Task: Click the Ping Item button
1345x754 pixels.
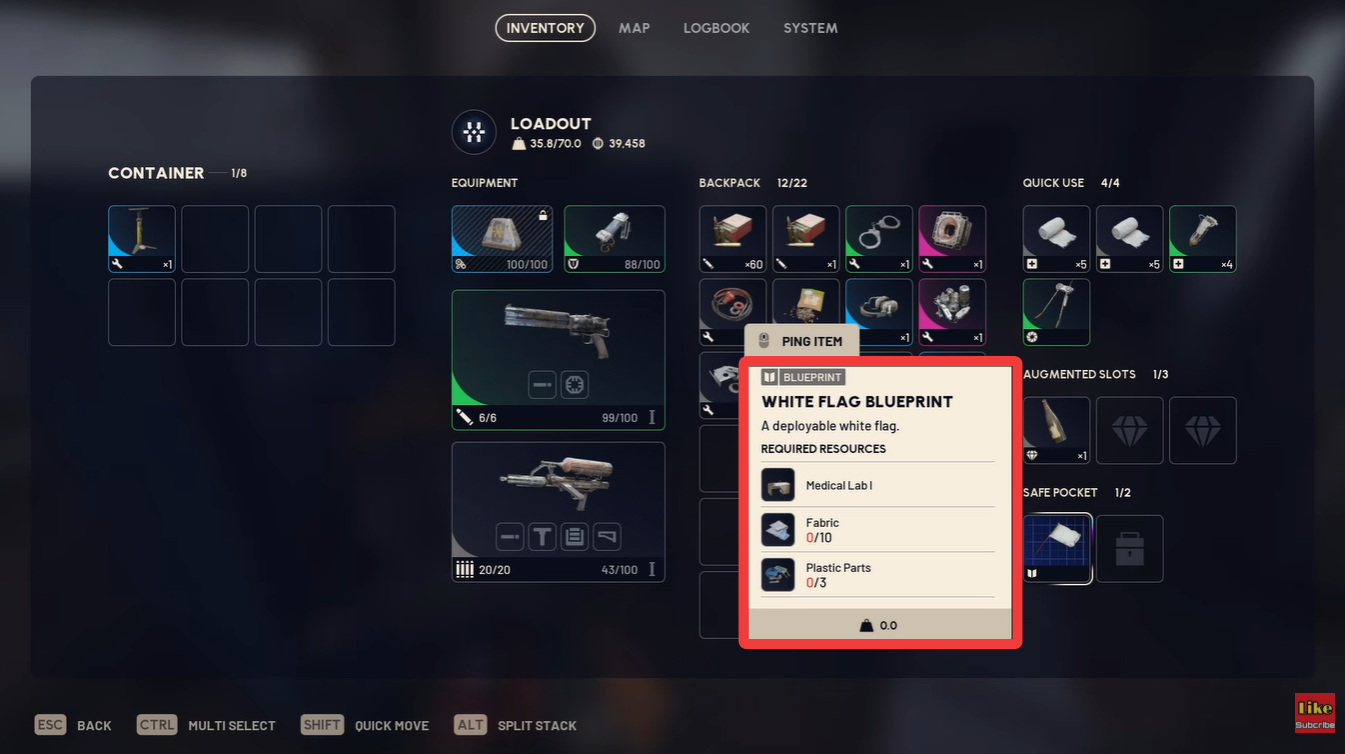Action: click(801, 341)
